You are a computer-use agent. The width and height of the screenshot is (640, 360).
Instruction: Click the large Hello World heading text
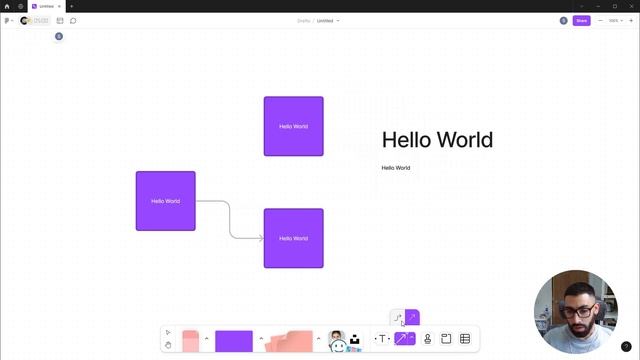click(x=437, y=140)
